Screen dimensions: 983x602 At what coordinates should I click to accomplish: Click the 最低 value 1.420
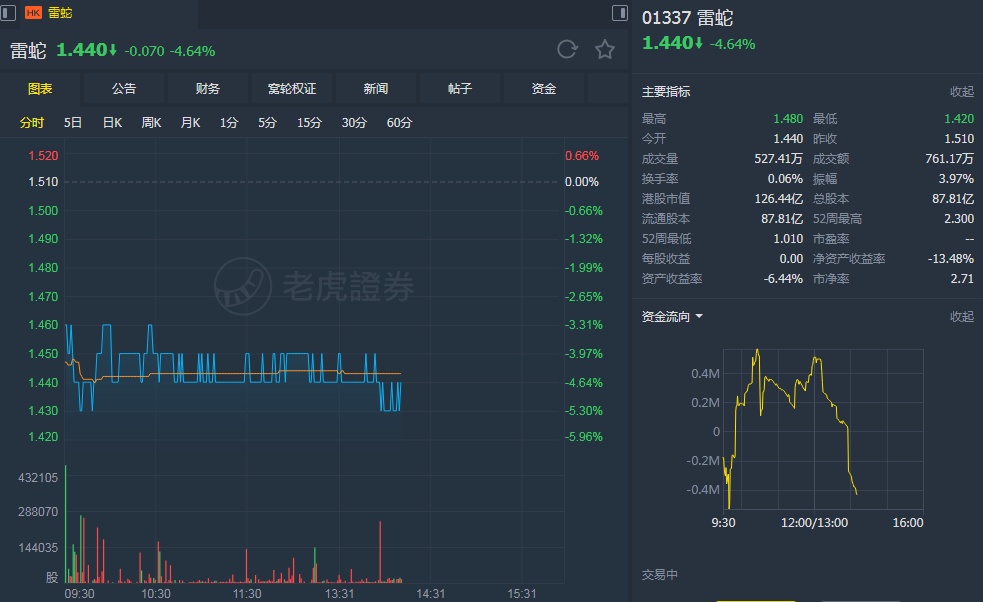(x=959, y=119)
